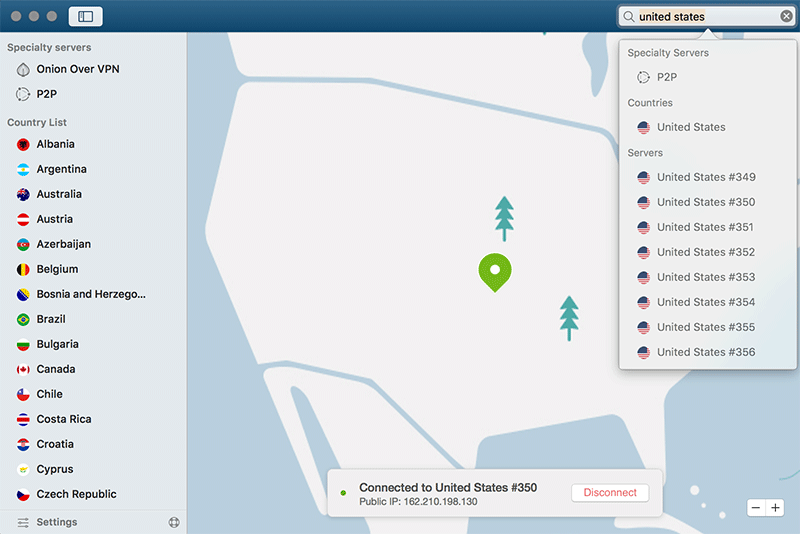Click the Chile flag icon
Viewport: 800px width, 534px height.
tap(23, 394)
